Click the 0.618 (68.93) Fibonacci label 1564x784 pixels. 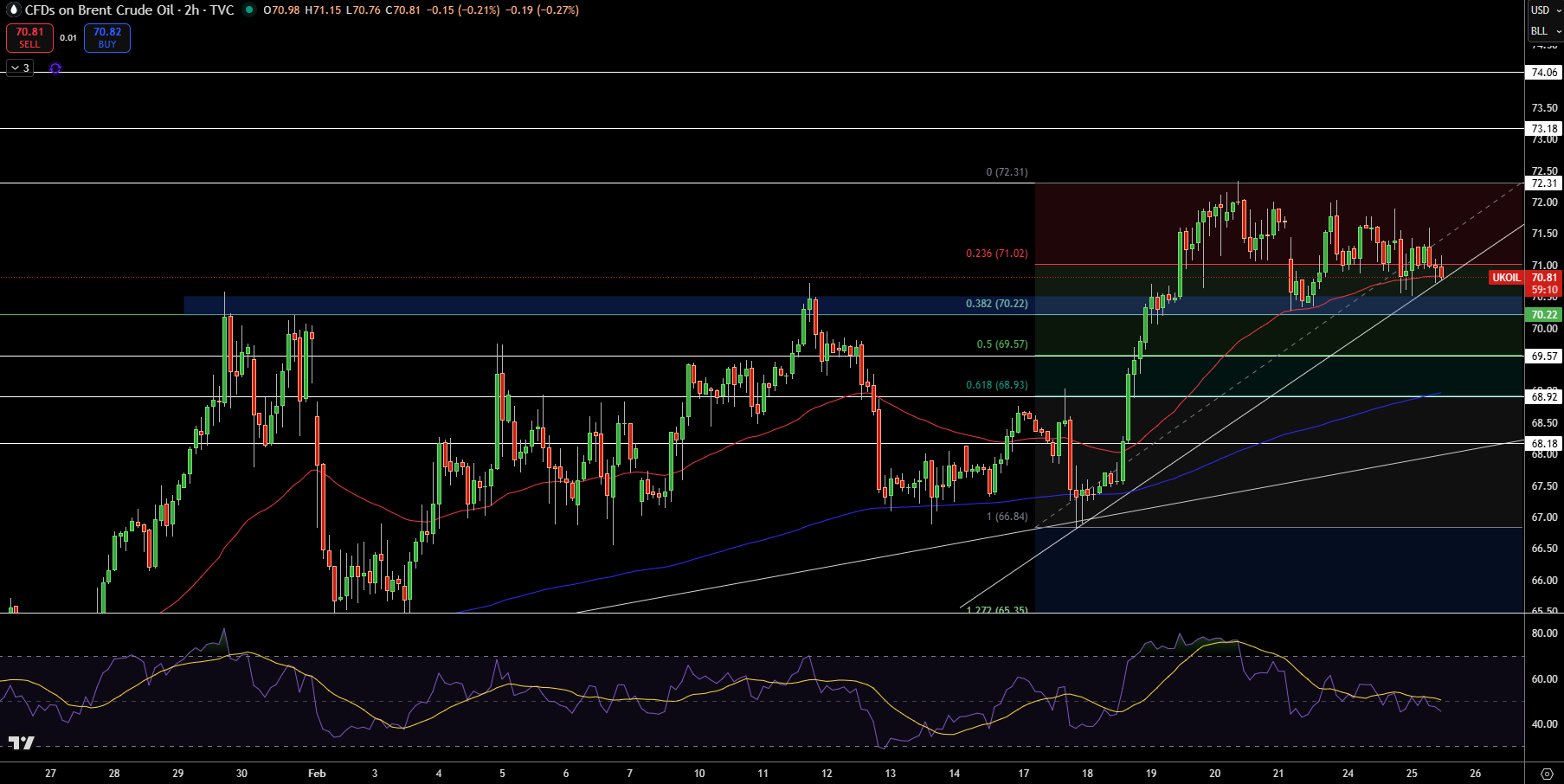[997, 385]
